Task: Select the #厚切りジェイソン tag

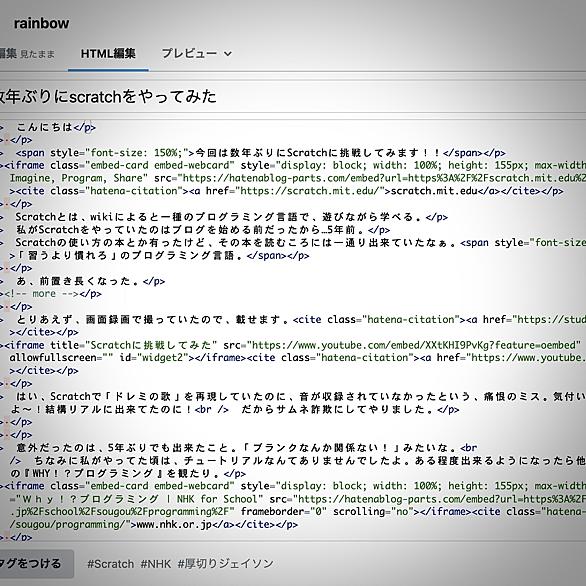Action: pyautogui.click(x=225, y=564)
